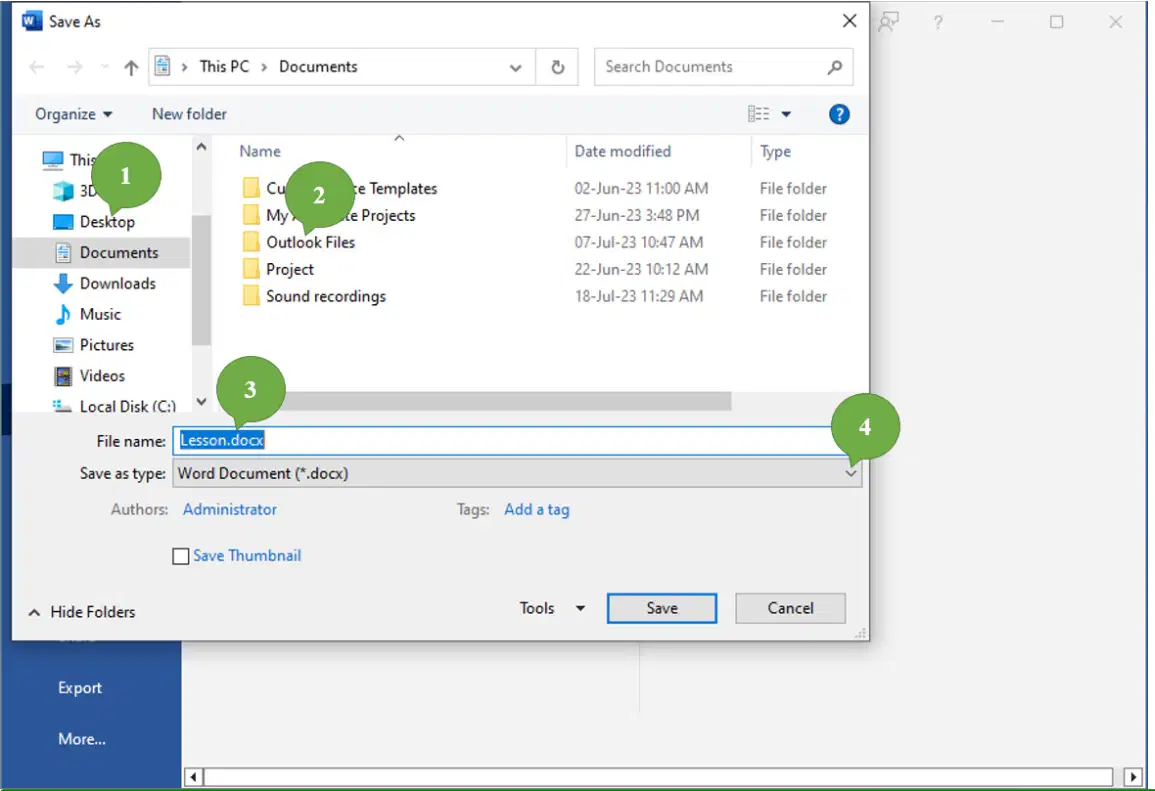The height and width of the screenshot is (791, 1155).
Task: Click the 27-Jun-23 3:48 PM date cell
Action: click(636, 216)
